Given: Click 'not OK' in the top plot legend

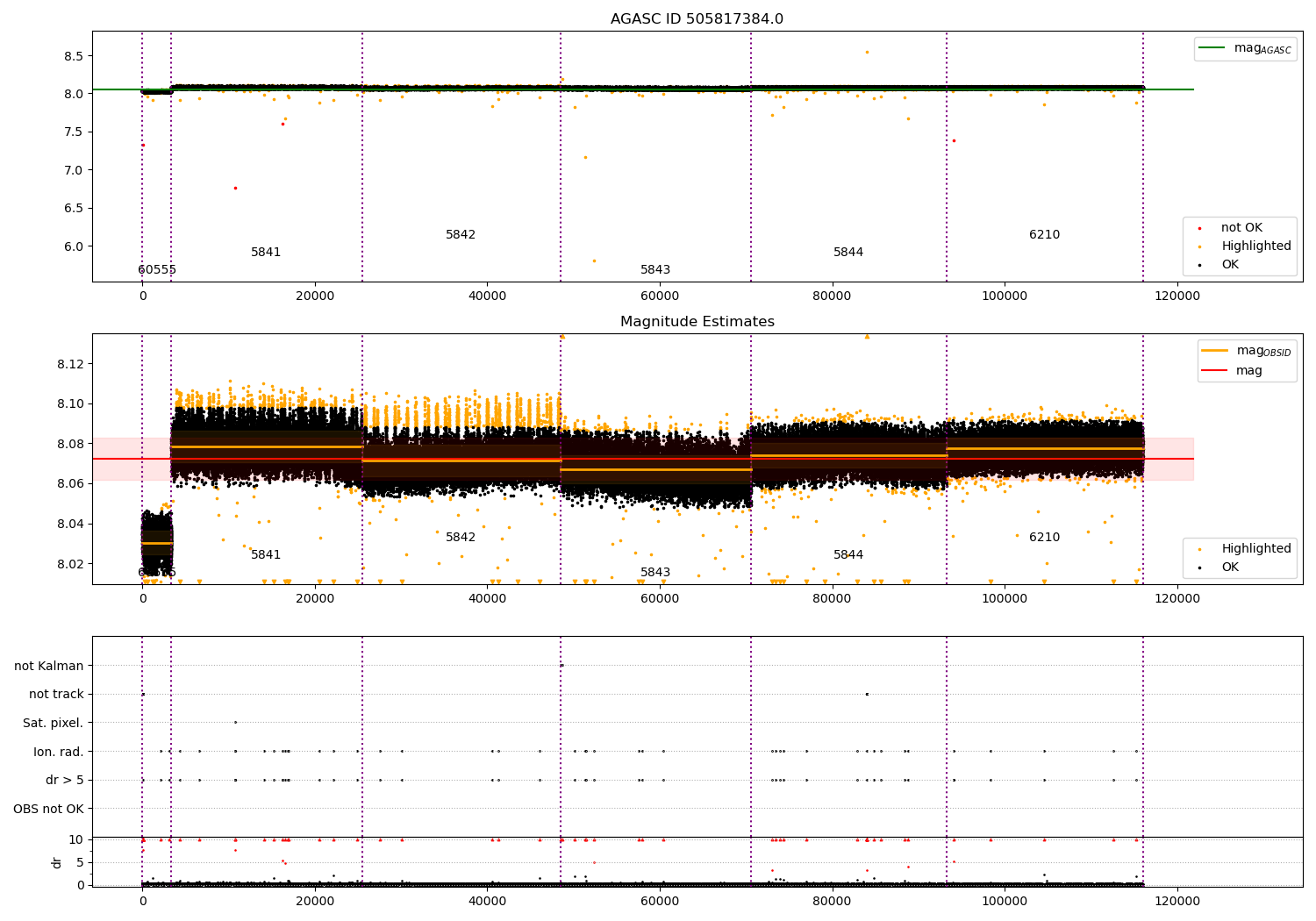Looking at the screenshot, I should 1241,228.
